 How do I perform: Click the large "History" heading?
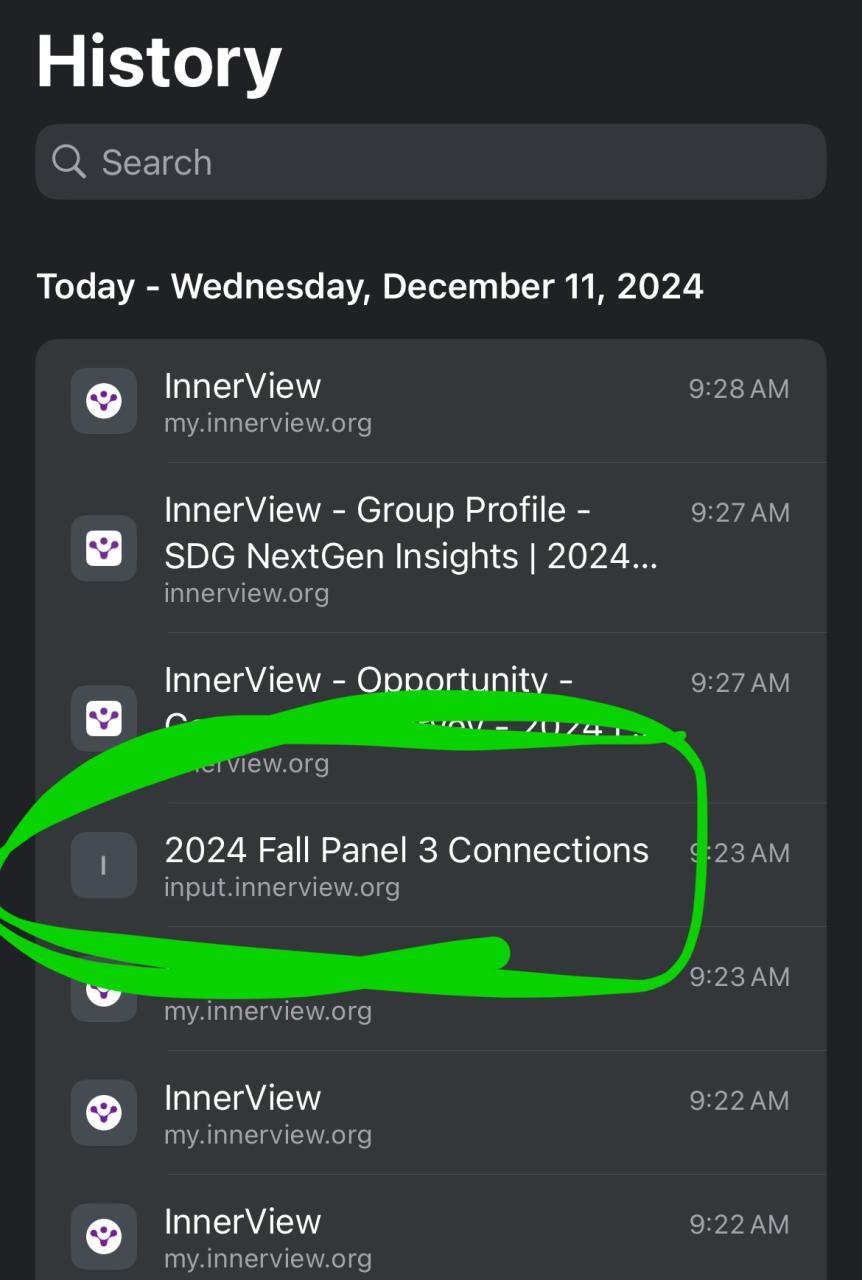pyautogui.click(x=159, y=62)
